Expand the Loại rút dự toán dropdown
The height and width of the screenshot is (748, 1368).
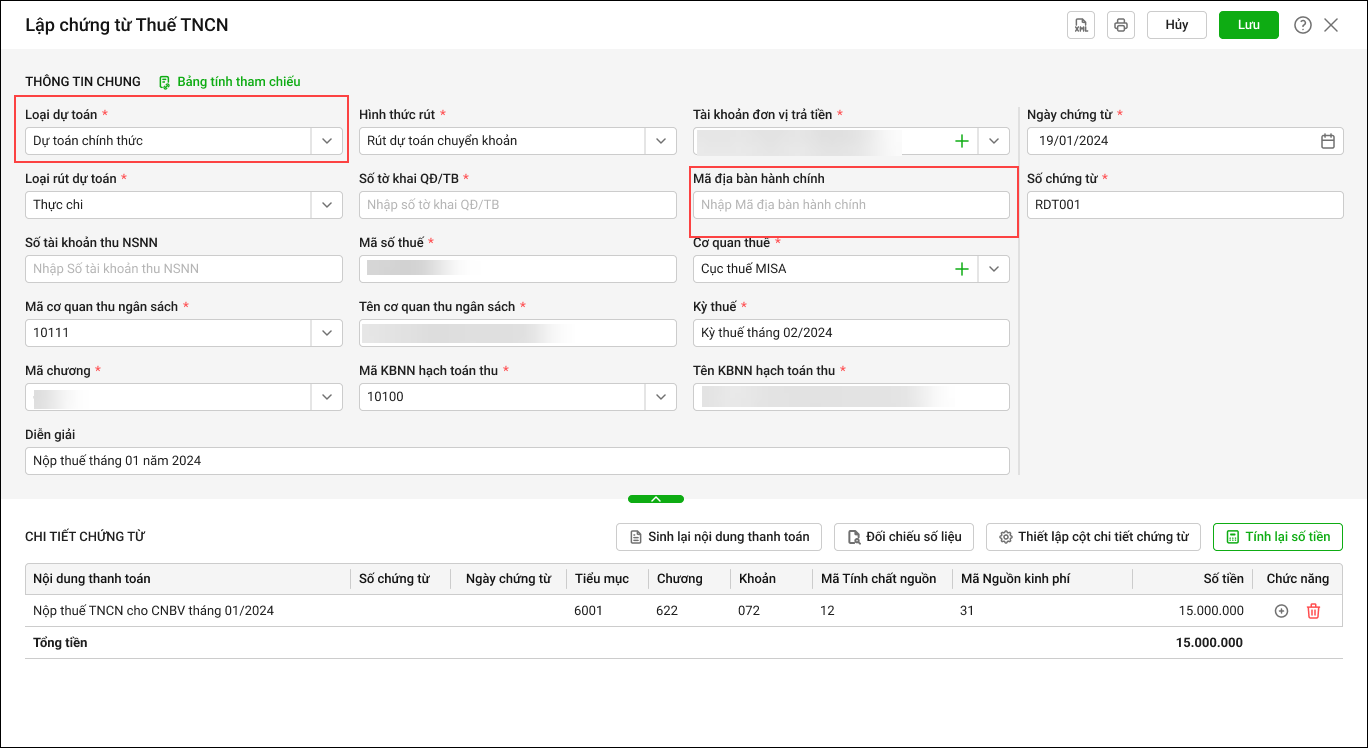[327, 205]
